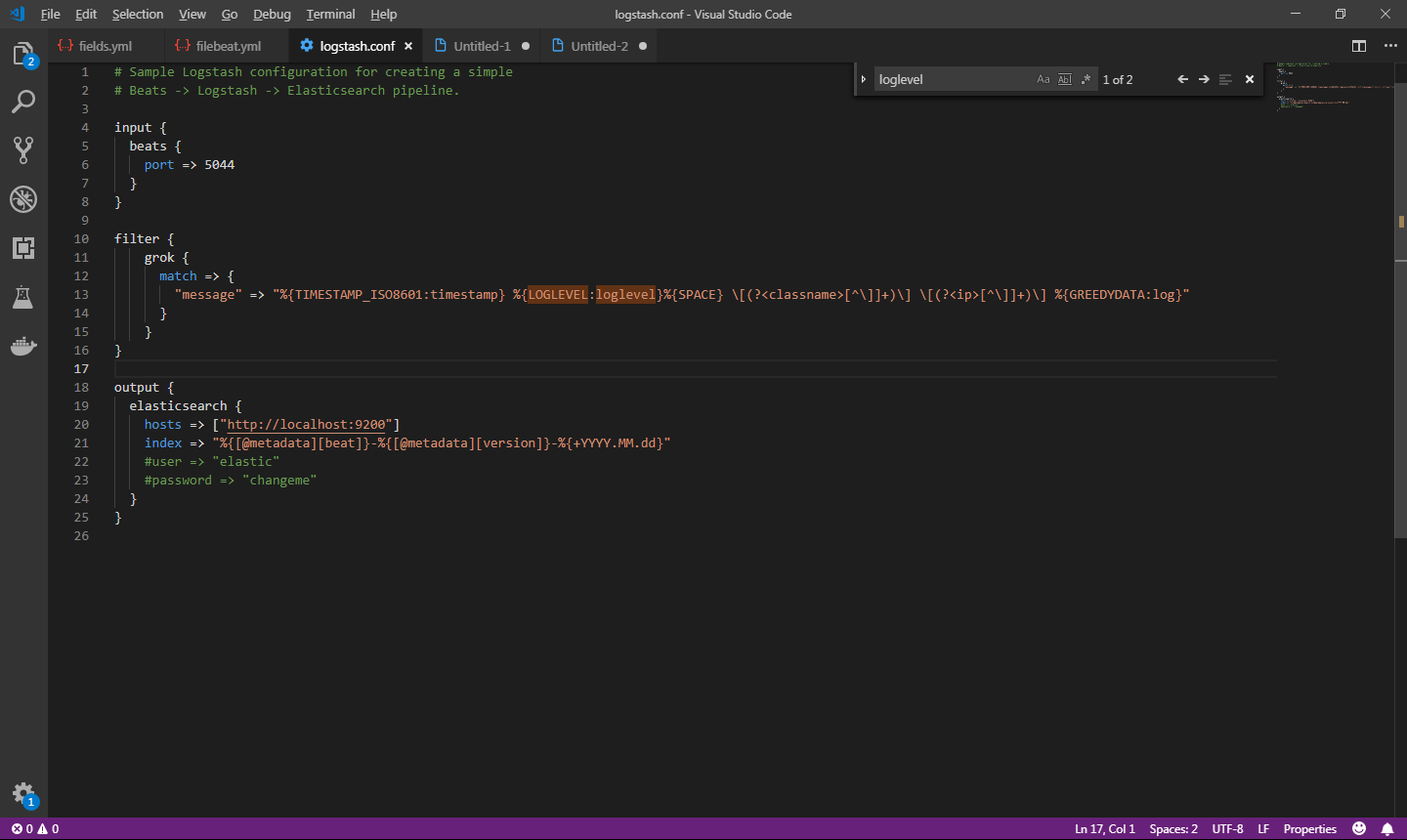1407x840 pixels.
Task: Change end of line sequence LF
Action: [1263, 828]
